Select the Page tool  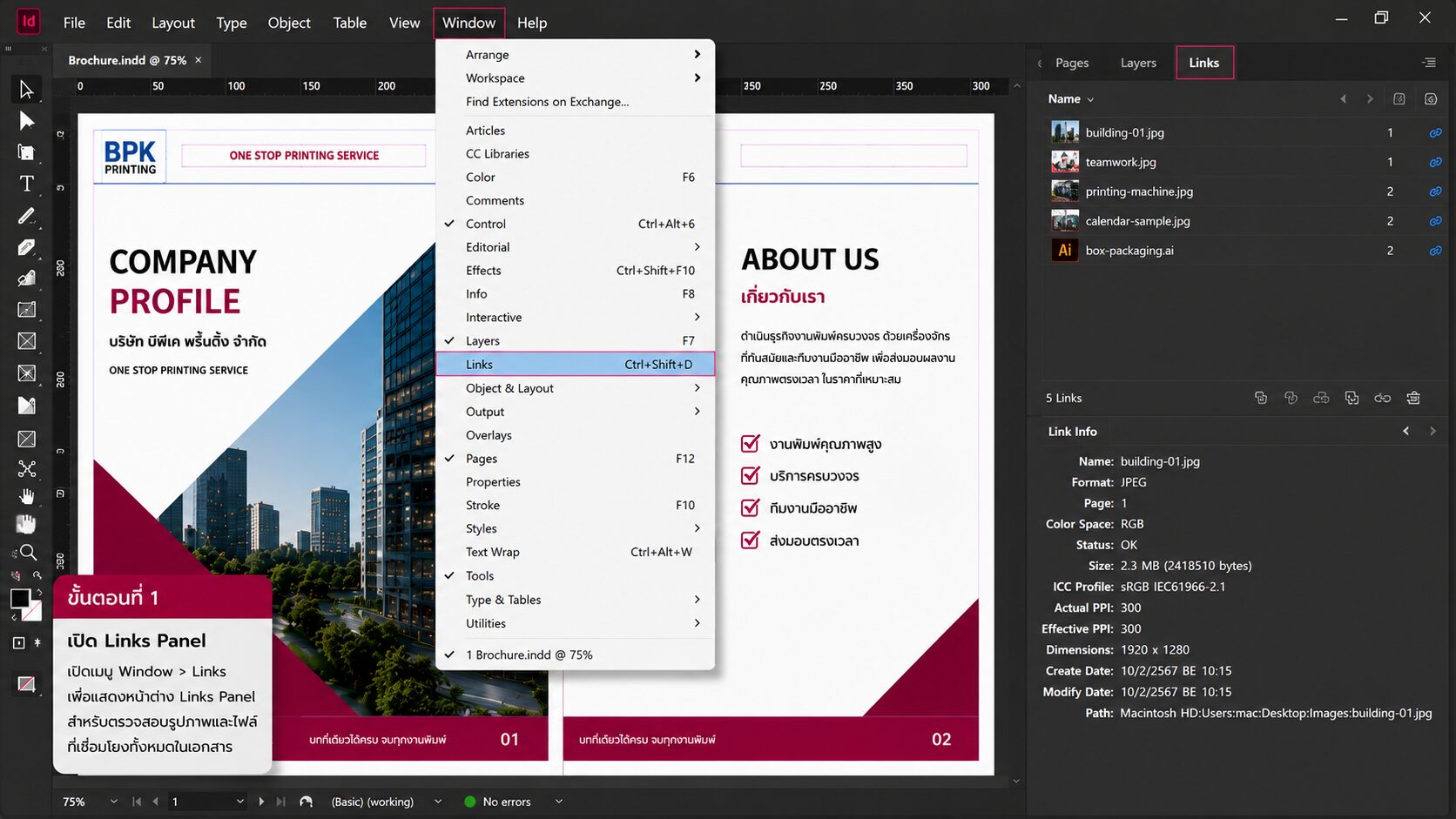[26, 152]
